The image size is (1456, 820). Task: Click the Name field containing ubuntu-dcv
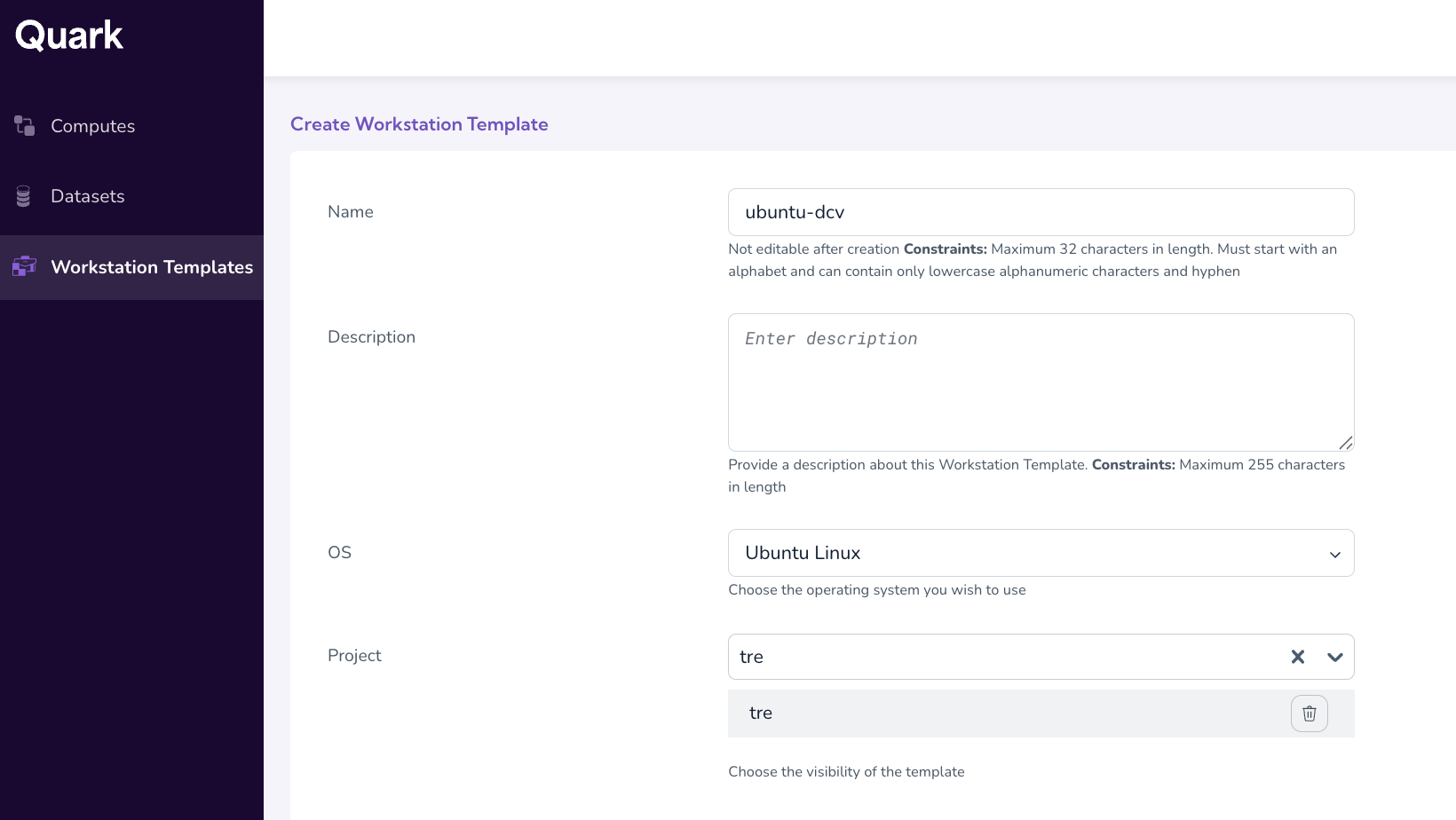coord(1041,212)
